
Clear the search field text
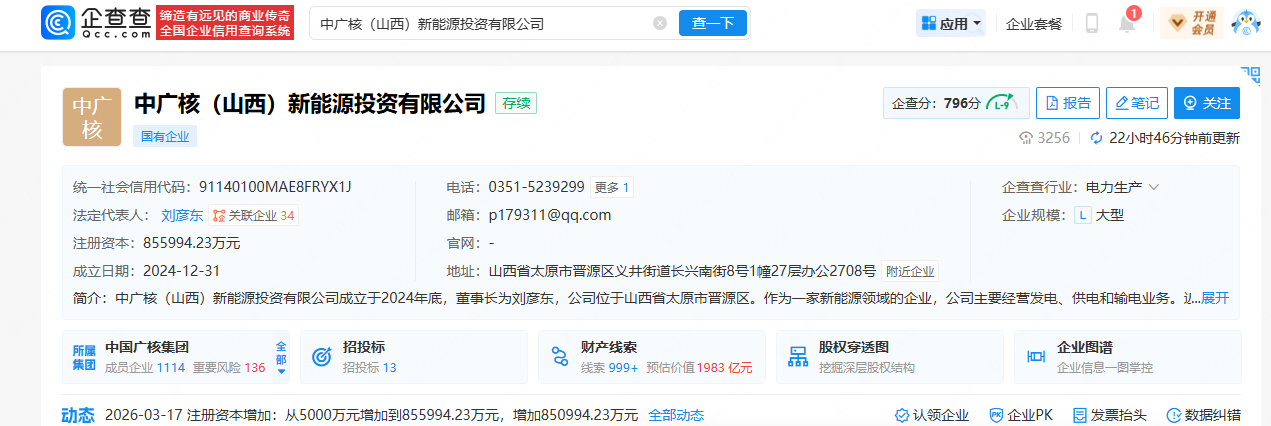(659, 24)
